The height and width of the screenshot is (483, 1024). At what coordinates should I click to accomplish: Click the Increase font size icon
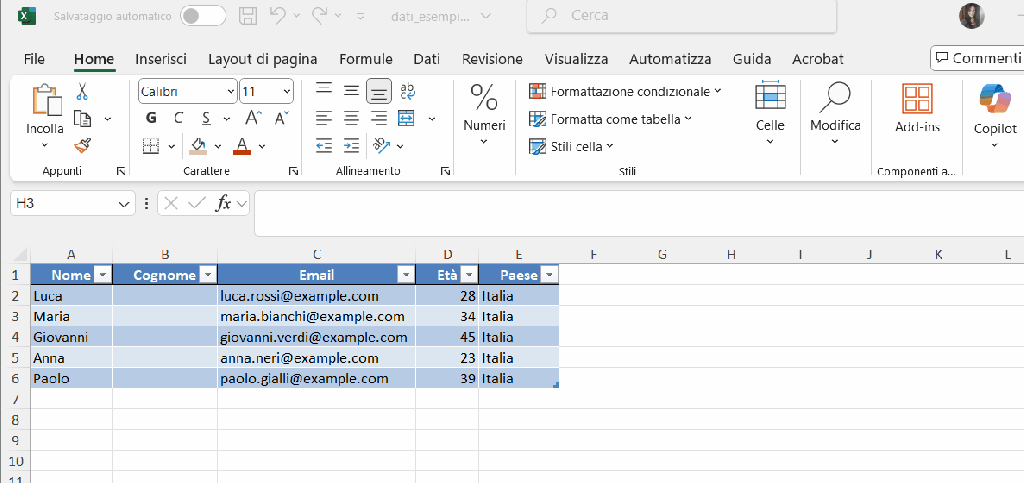pyautogui.click(x=252, y=118)
